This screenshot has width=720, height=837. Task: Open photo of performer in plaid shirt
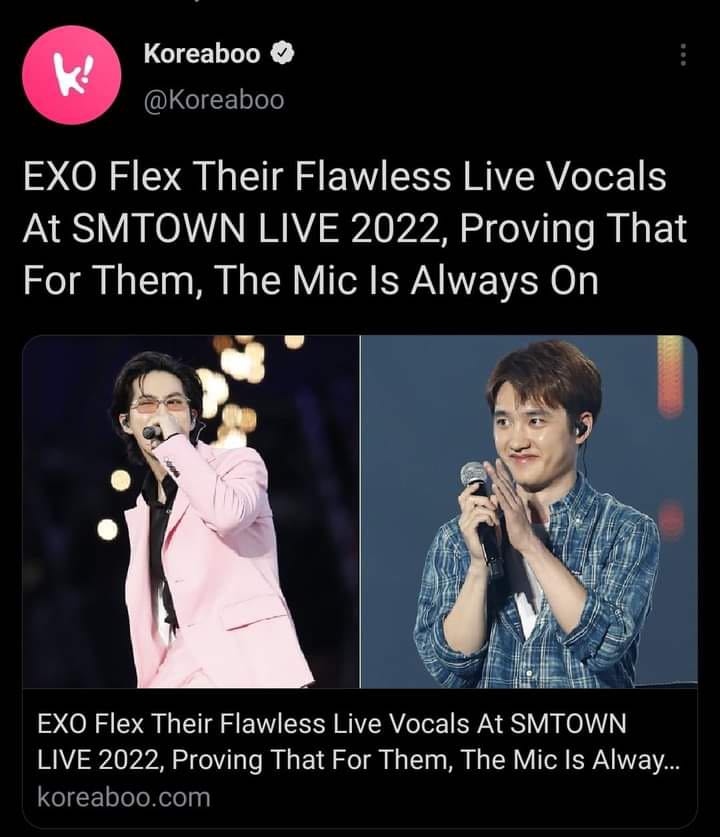pos(529,511)
